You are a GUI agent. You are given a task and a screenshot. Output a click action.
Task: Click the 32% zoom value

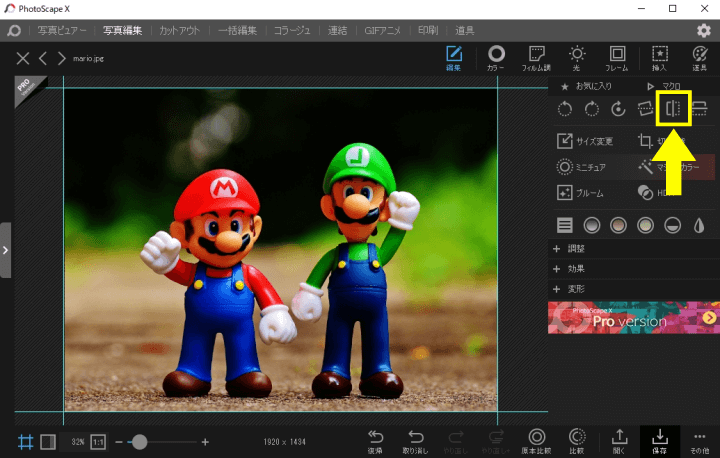click(x=78, y=442)
